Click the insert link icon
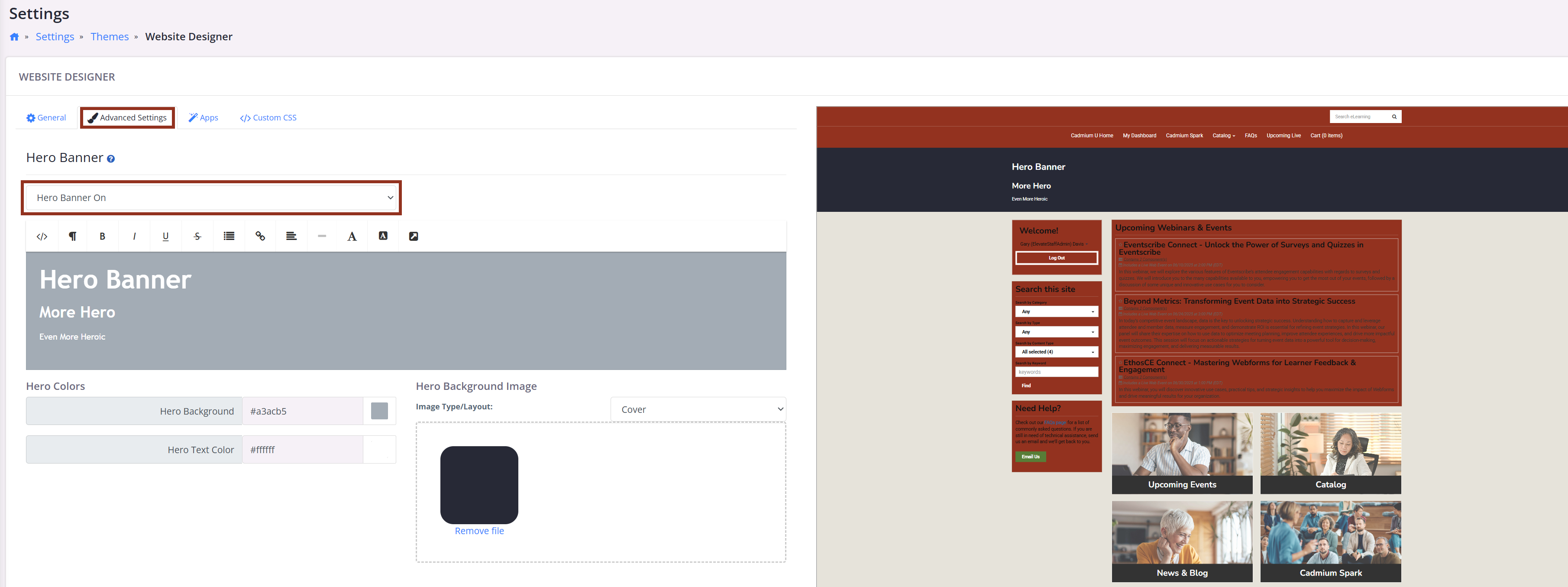 [260, 236]
